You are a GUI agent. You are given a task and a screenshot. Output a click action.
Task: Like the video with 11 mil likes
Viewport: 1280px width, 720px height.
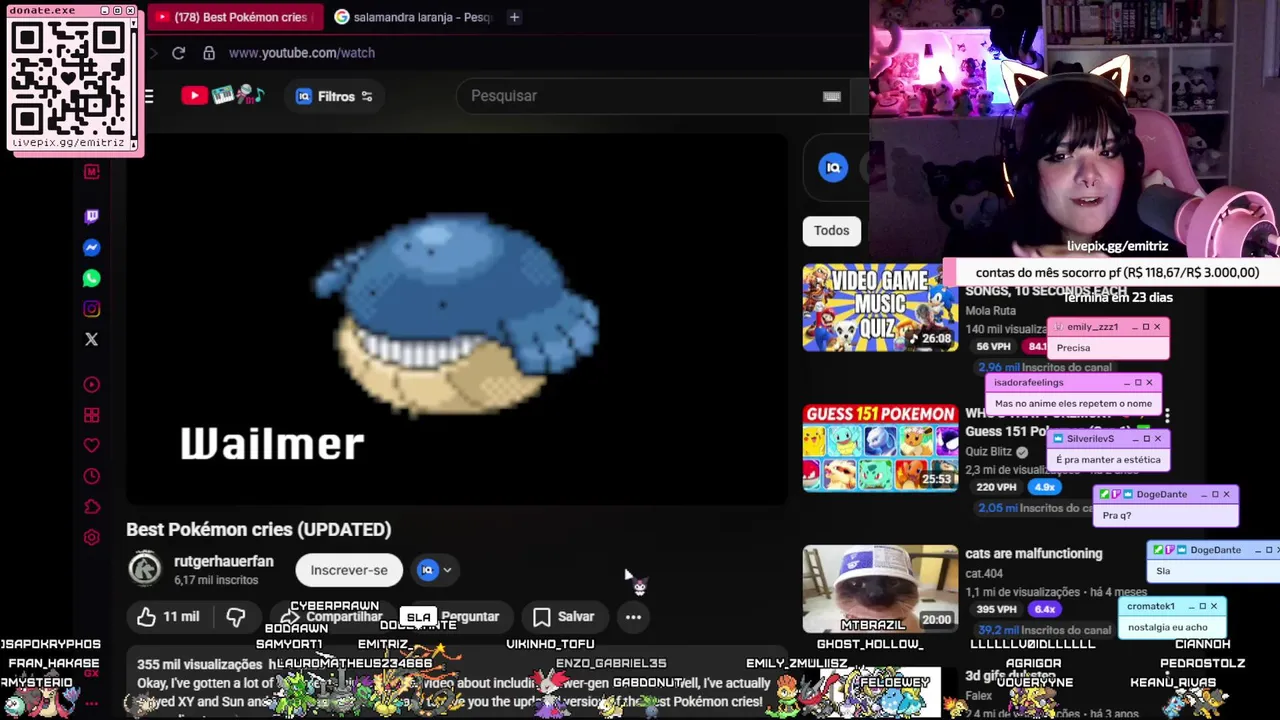[168, 617]
